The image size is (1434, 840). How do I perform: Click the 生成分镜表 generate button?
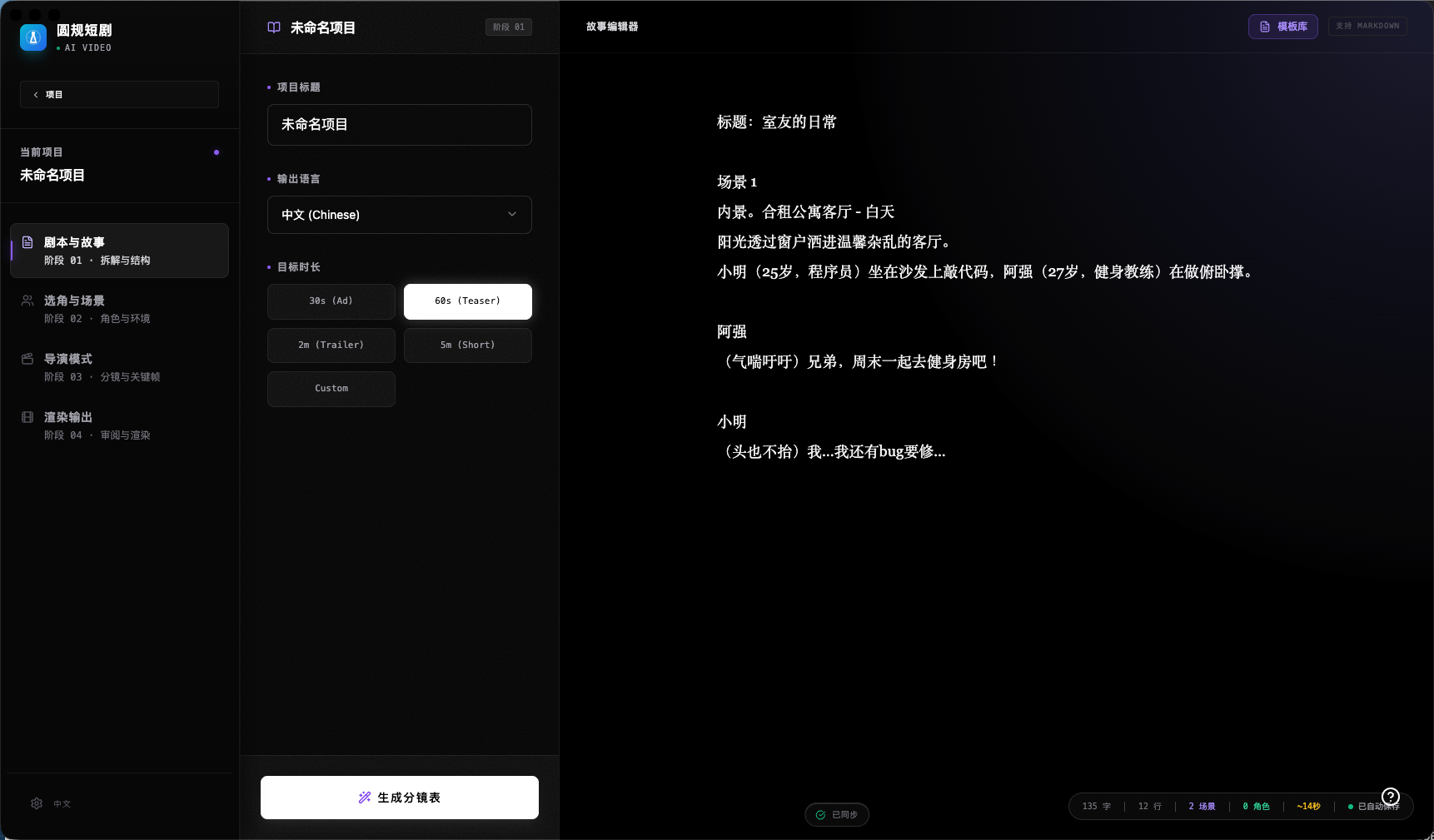pyautogui.click(x=399, y=797)
